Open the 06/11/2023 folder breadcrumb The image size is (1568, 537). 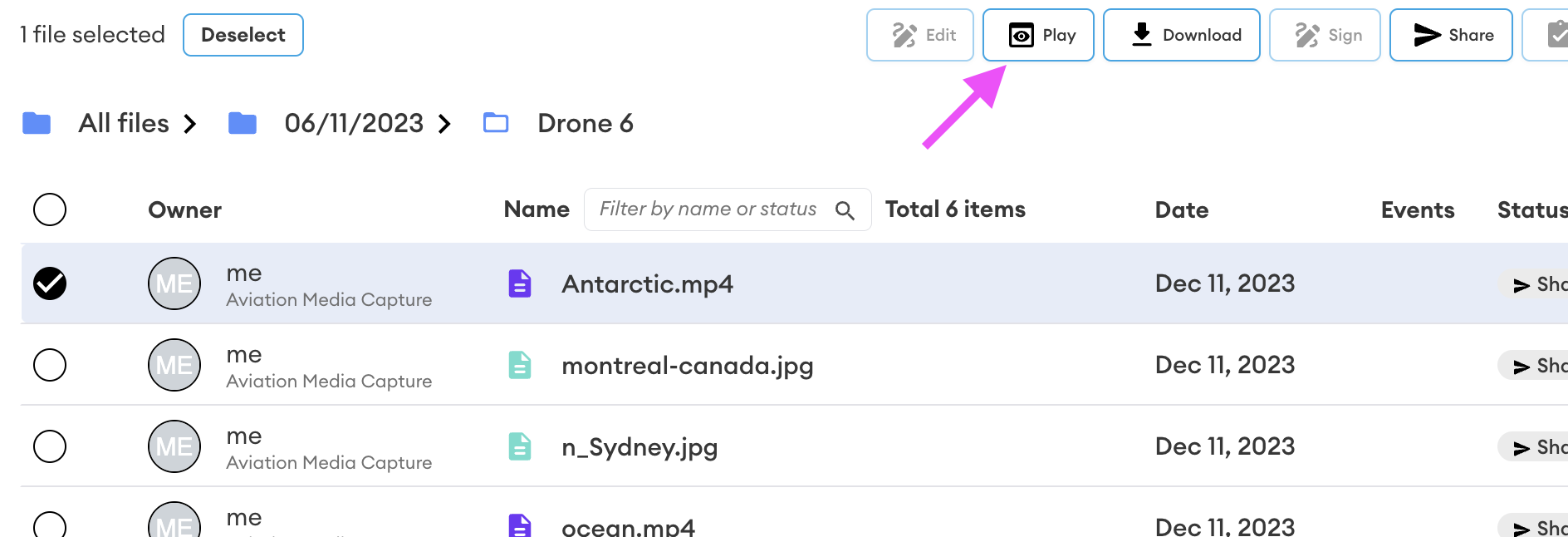tap(354, 123)
